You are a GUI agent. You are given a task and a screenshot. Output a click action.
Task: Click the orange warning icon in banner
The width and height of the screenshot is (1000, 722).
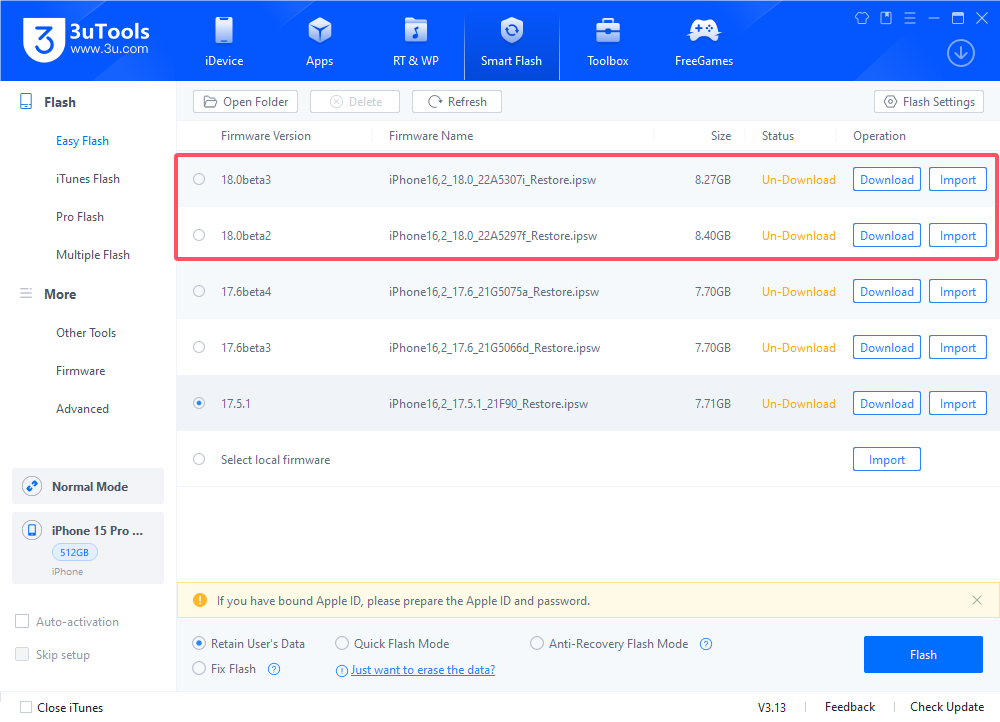pos(200,600)
